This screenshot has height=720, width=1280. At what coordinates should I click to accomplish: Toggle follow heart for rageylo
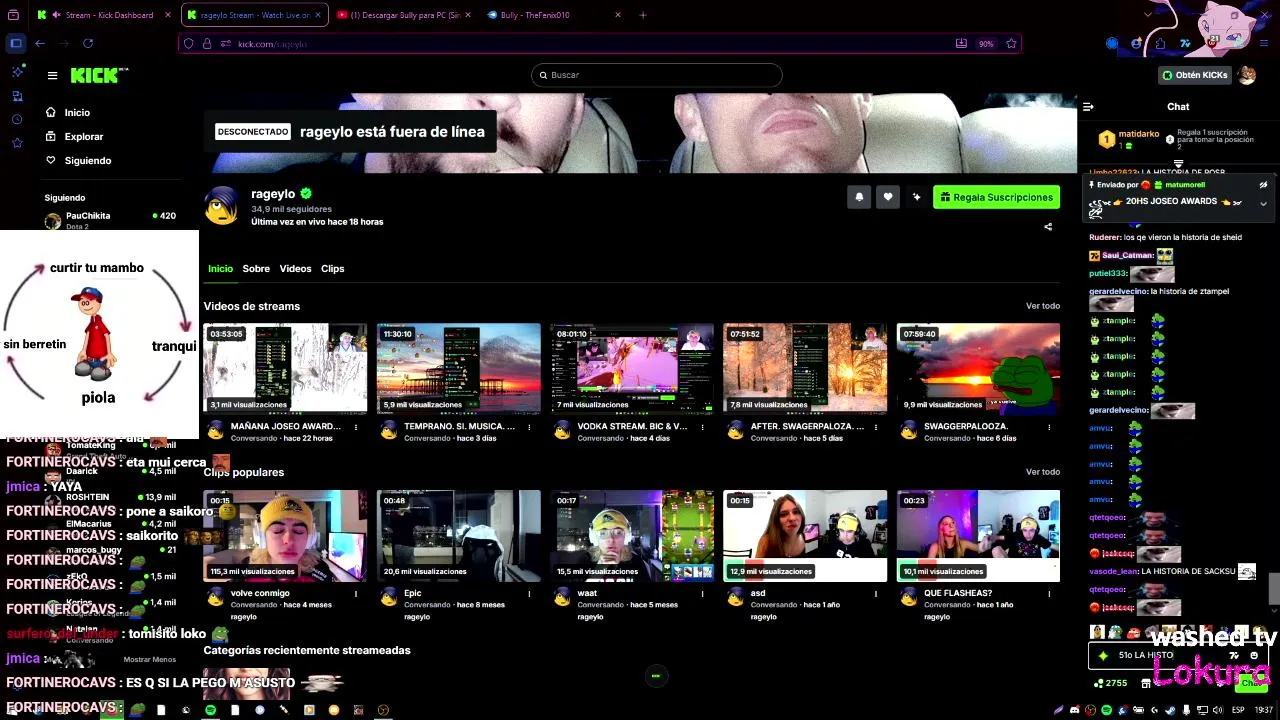[x=887, y=197]
